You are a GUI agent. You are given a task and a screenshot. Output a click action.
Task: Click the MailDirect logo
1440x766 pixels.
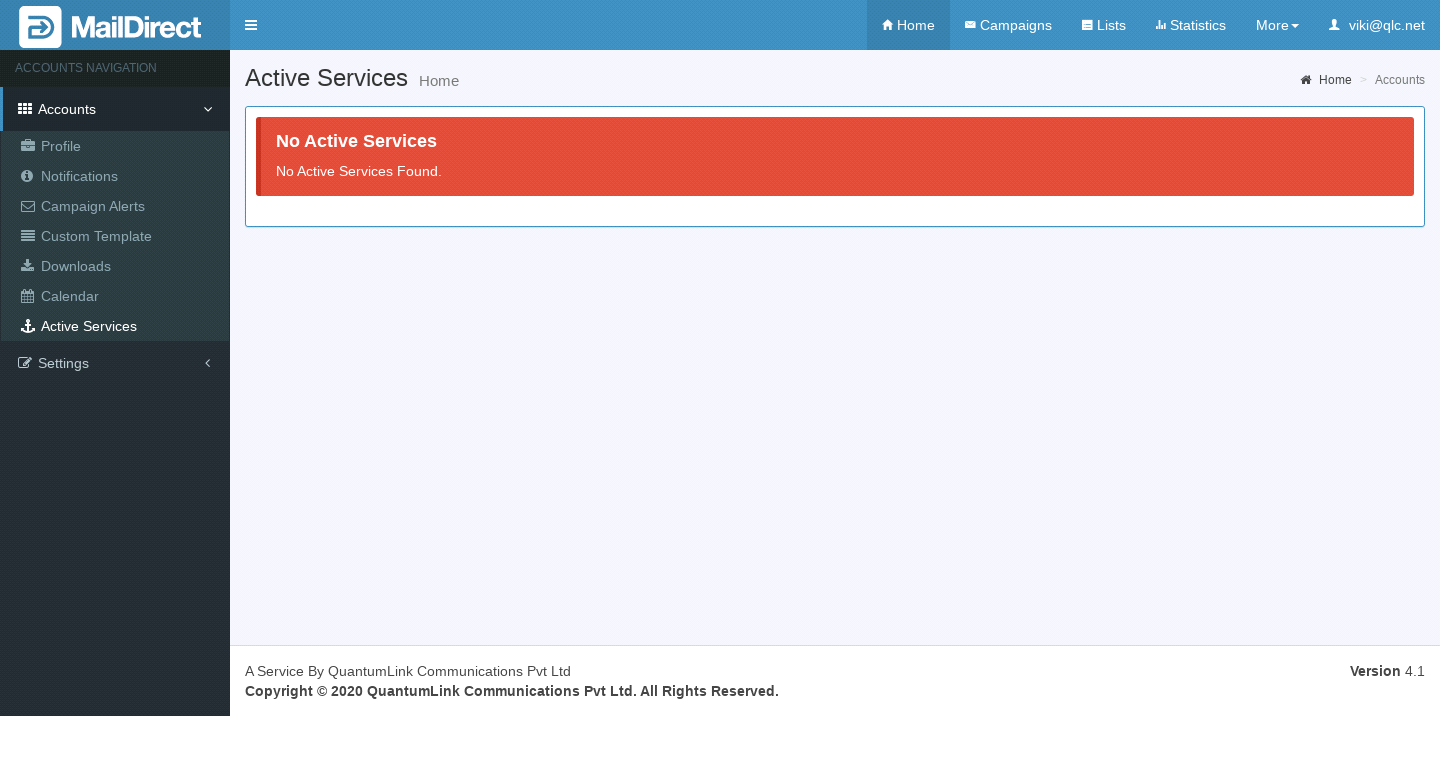click(x=110, y=26)
